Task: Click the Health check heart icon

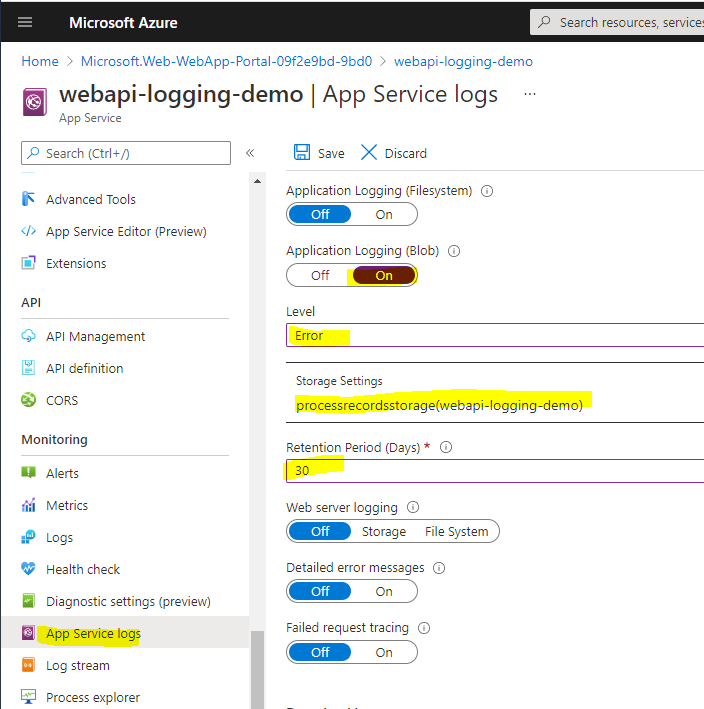Action: pos(28,568)
